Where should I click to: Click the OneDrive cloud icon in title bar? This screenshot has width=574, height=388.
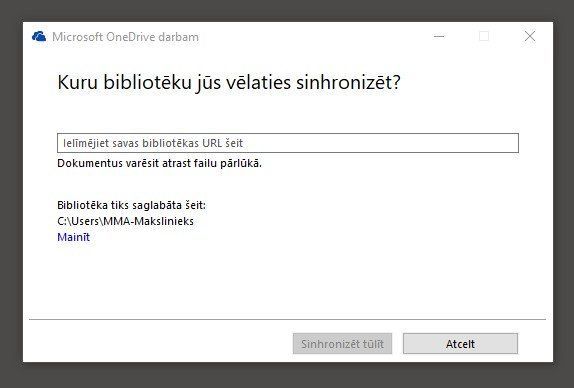[x=39, y=37]
